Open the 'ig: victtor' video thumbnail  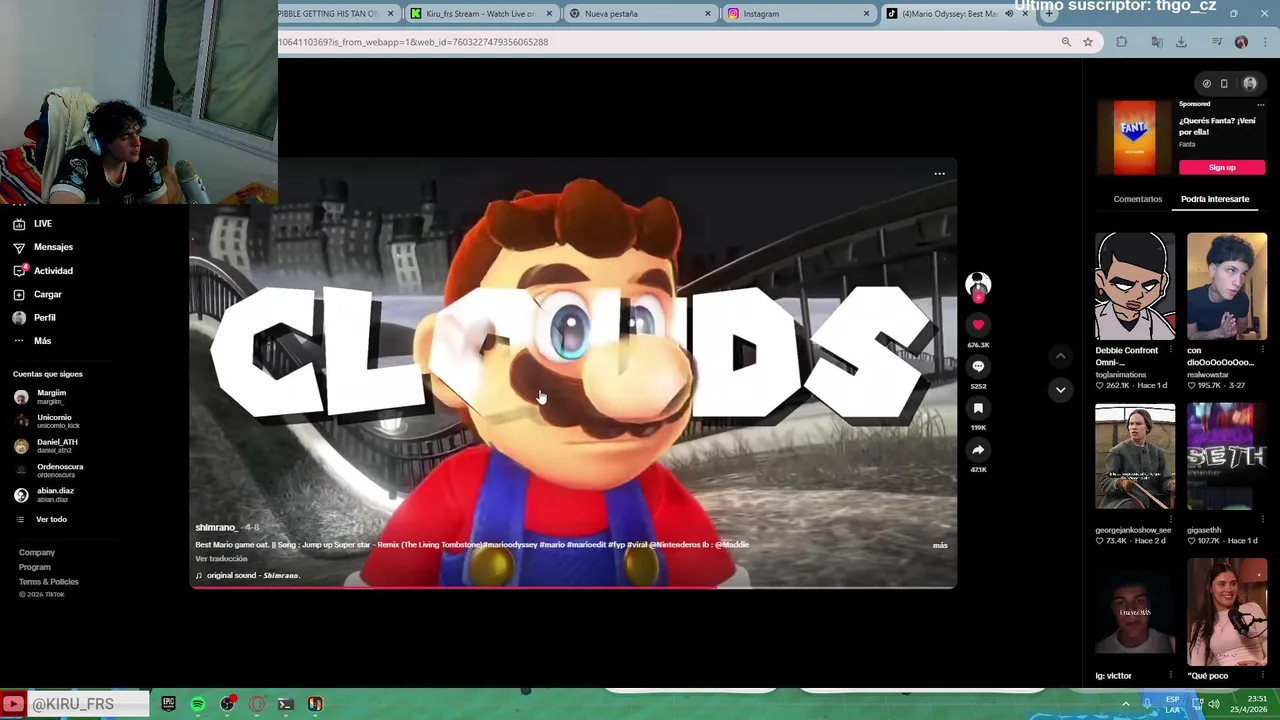click(1135, 613)
